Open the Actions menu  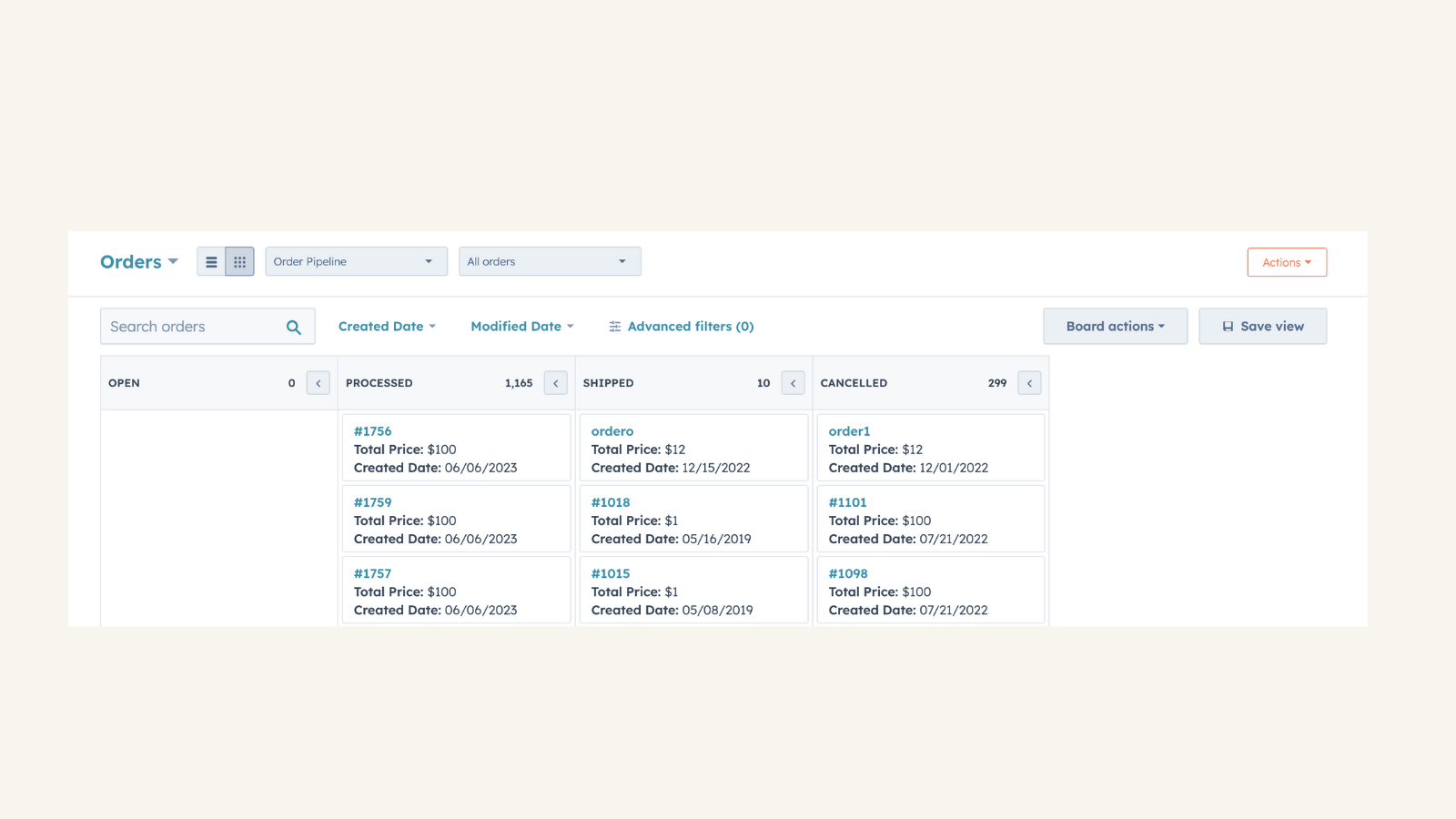pyautogui.click(x=1286, y=262)
